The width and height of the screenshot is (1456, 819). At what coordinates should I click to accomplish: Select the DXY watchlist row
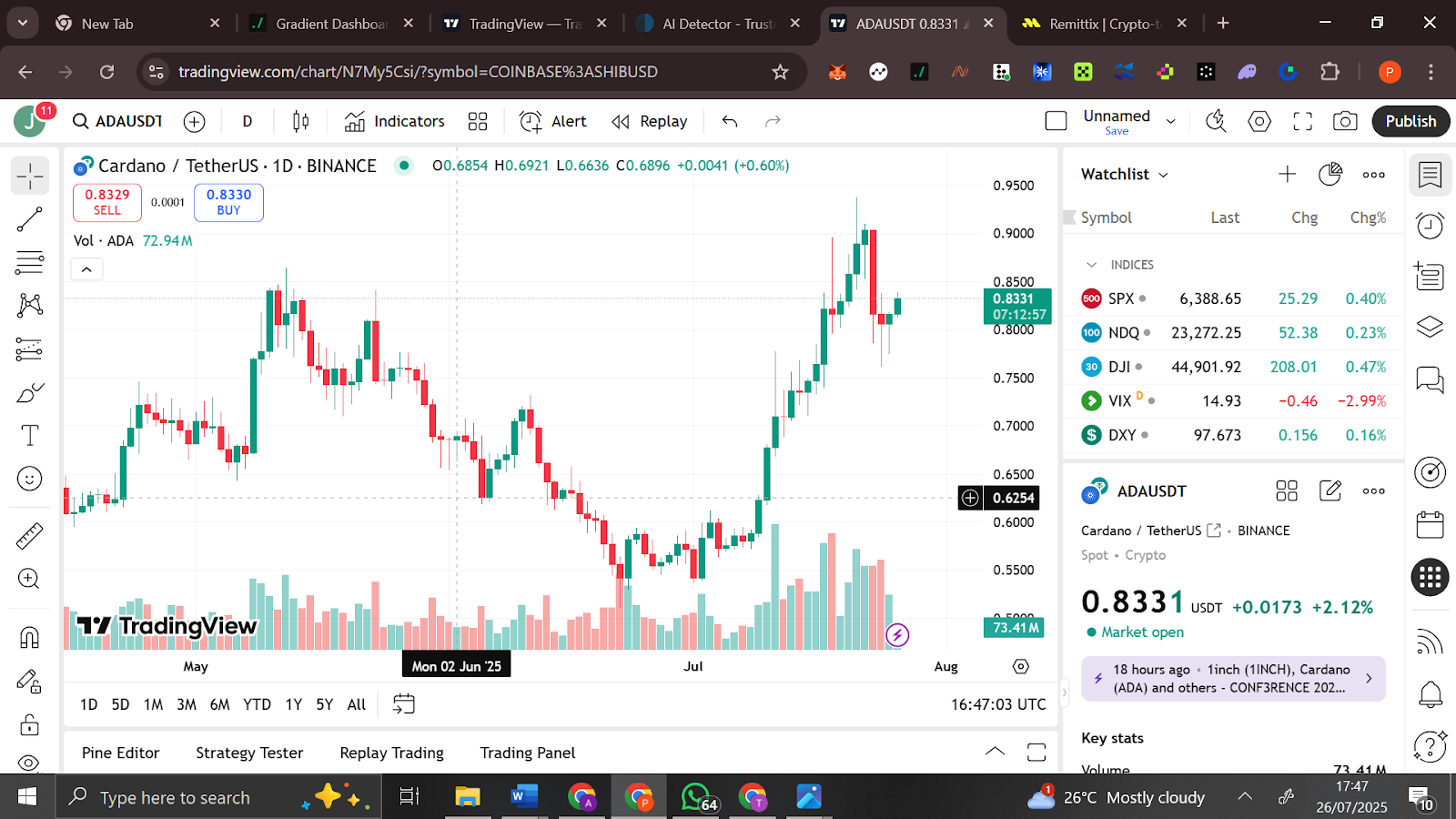coord(1234,435)
